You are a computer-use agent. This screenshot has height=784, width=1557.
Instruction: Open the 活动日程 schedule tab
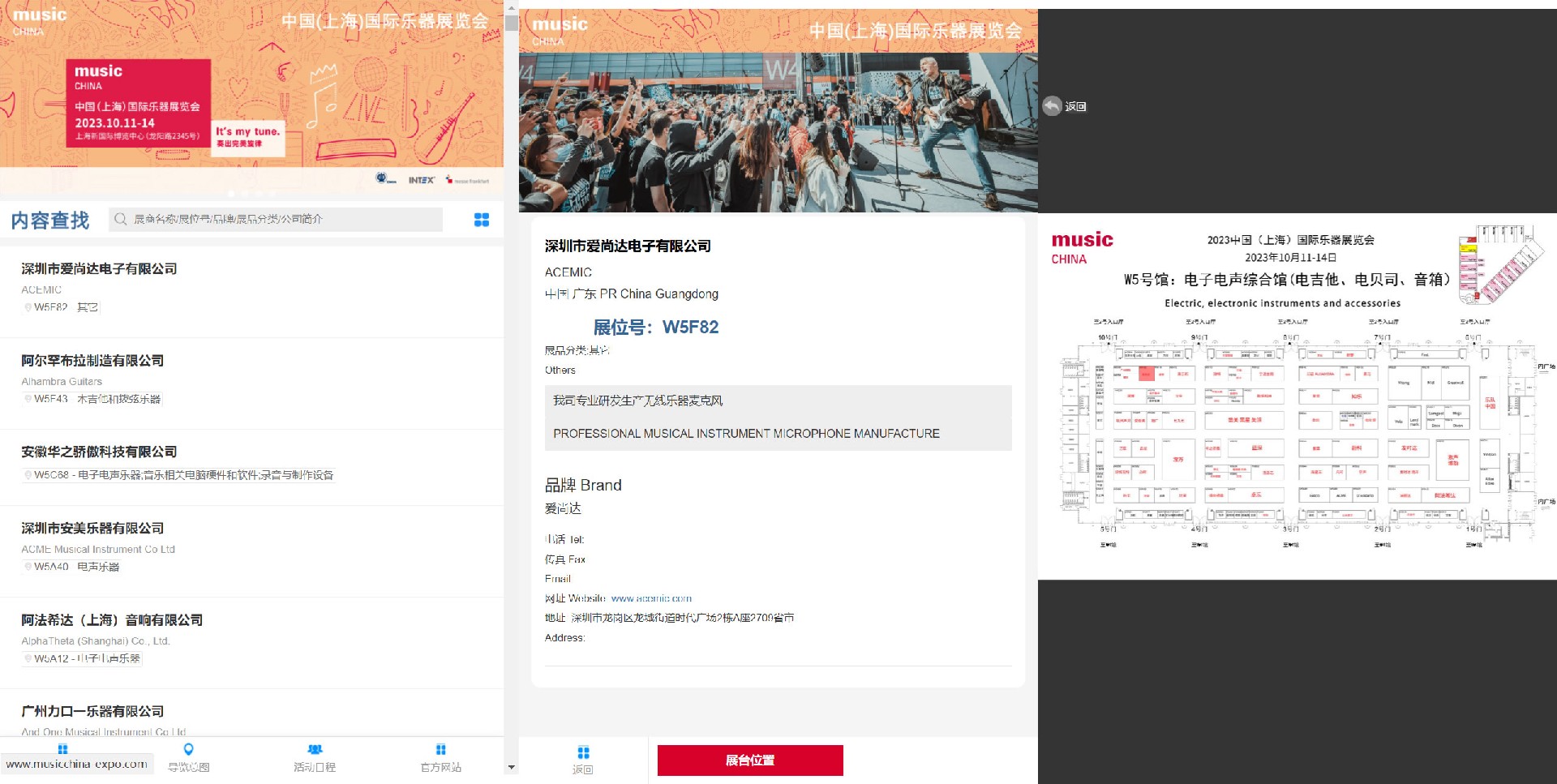click(x=315, y=757)
